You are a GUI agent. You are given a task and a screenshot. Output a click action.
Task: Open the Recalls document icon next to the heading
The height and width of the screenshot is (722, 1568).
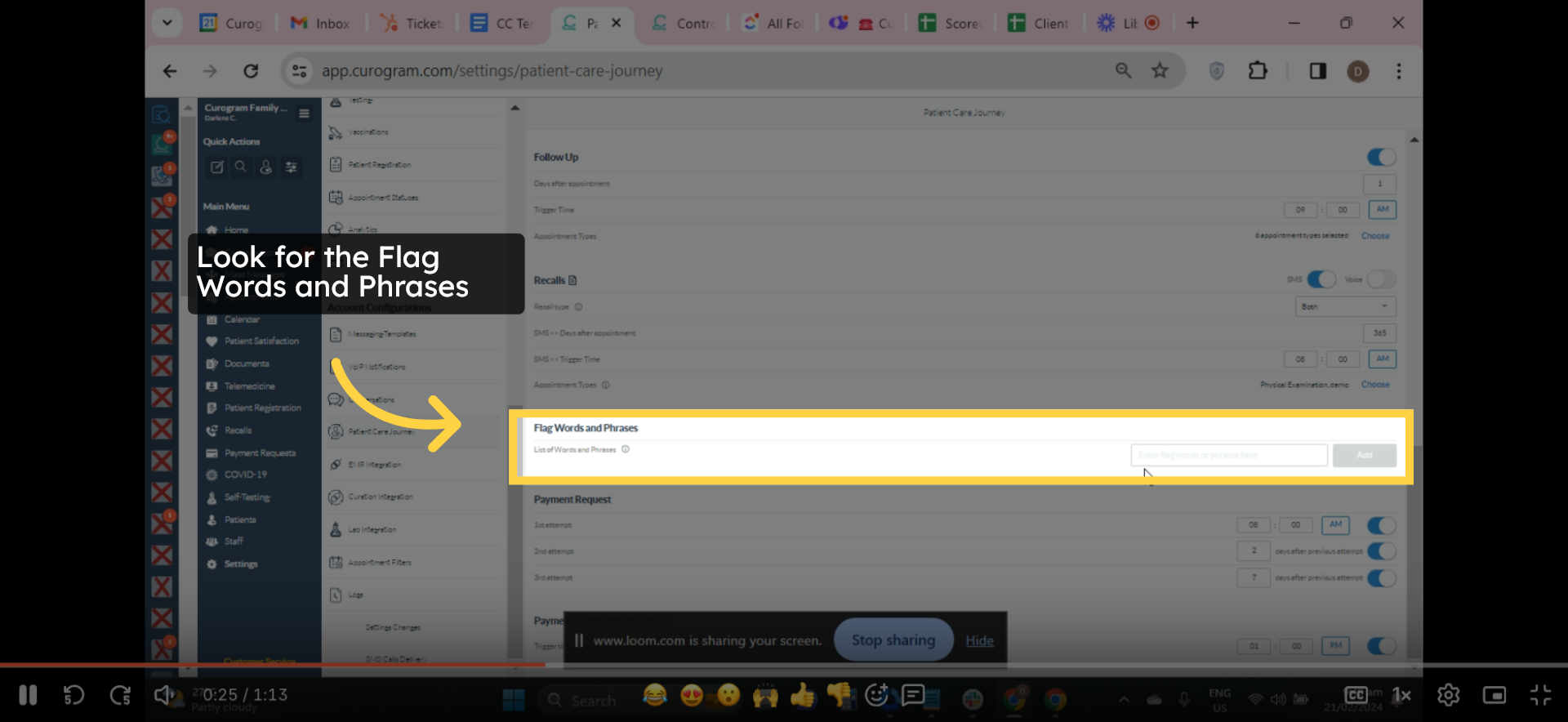pos(572,280)
